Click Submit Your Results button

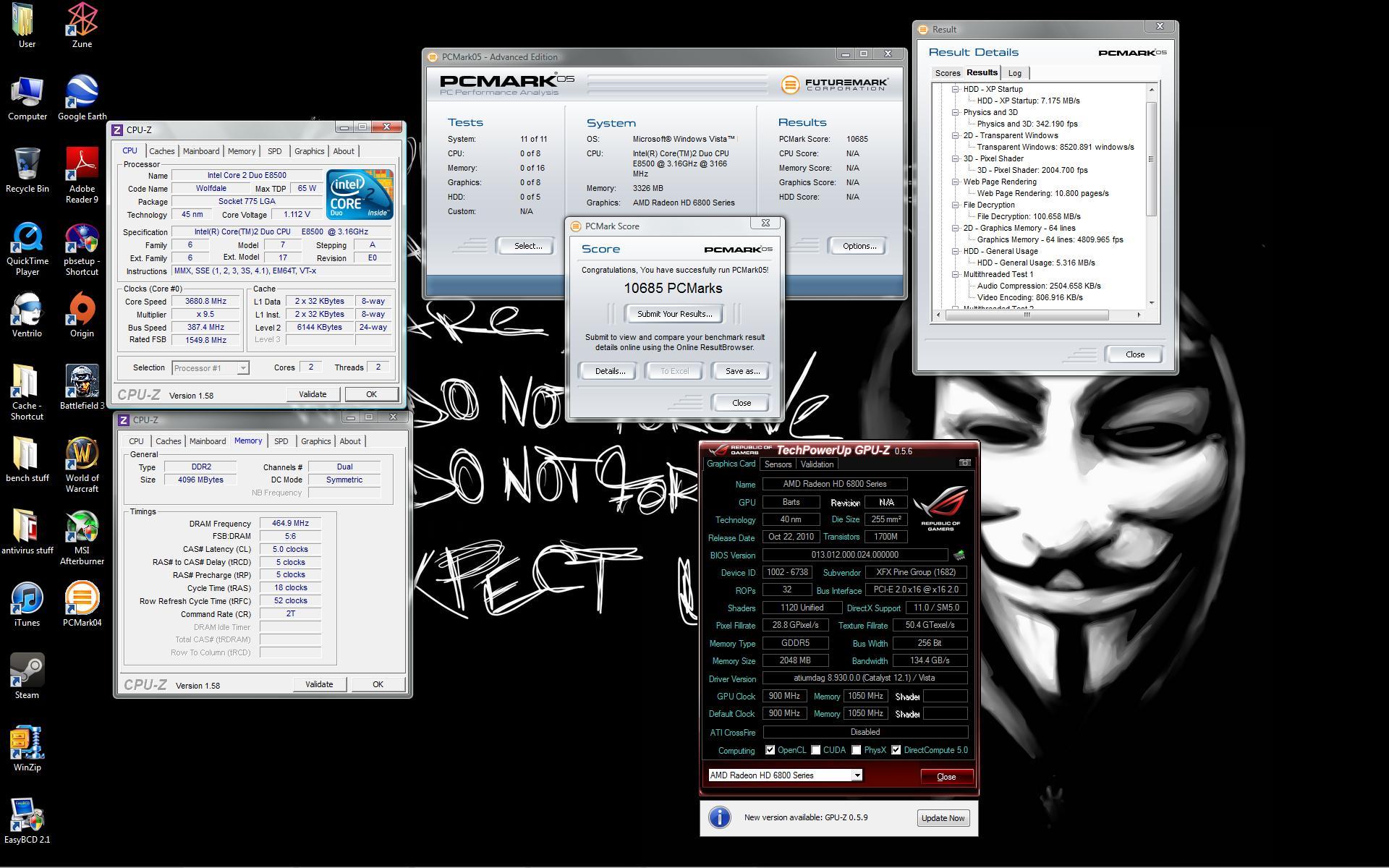click(x=674, y=314)
